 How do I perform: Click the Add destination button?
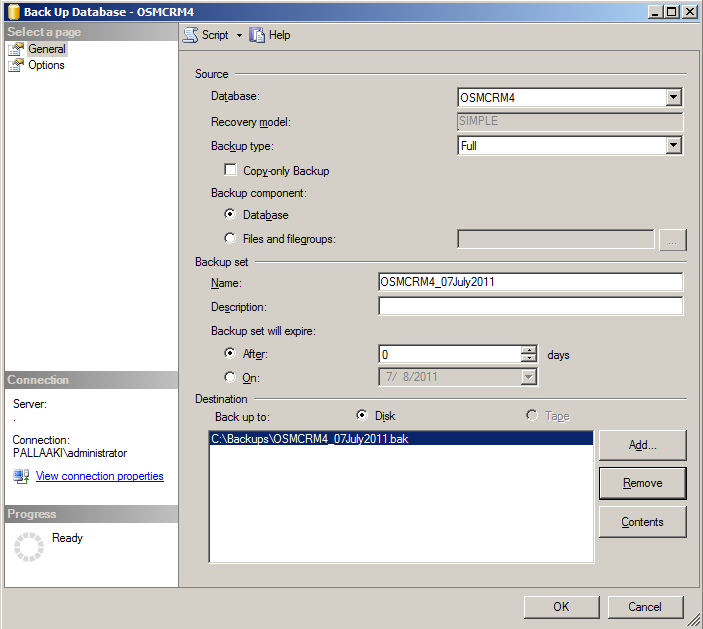642,445
